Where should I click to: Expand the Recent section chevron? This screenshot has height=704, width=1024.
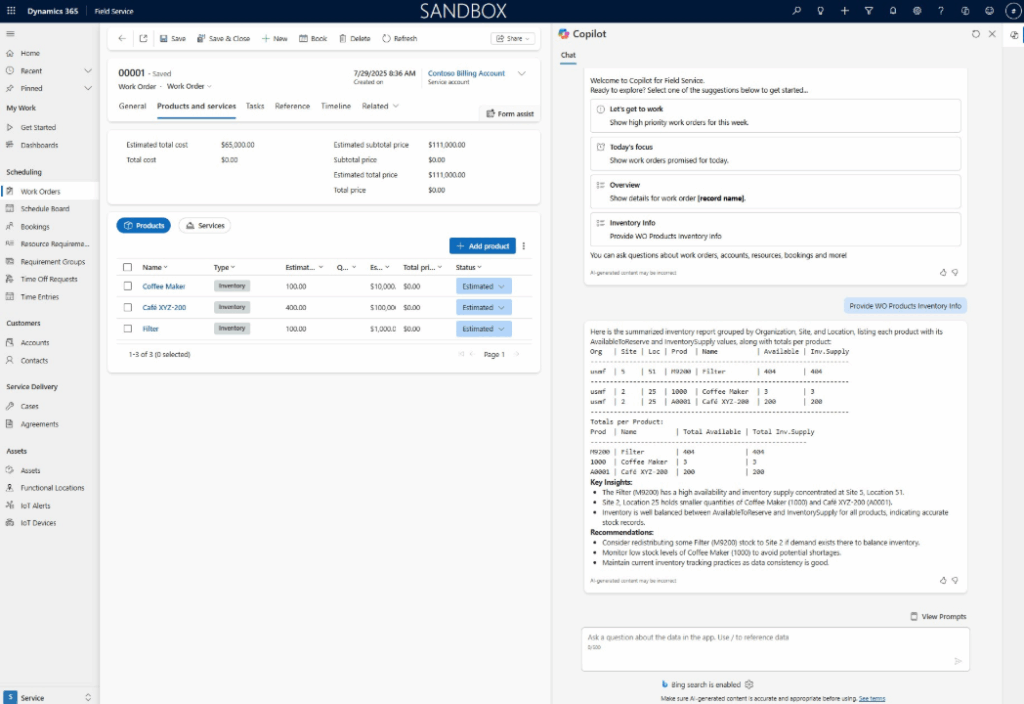pyautogui.click(x=88, y=71)
